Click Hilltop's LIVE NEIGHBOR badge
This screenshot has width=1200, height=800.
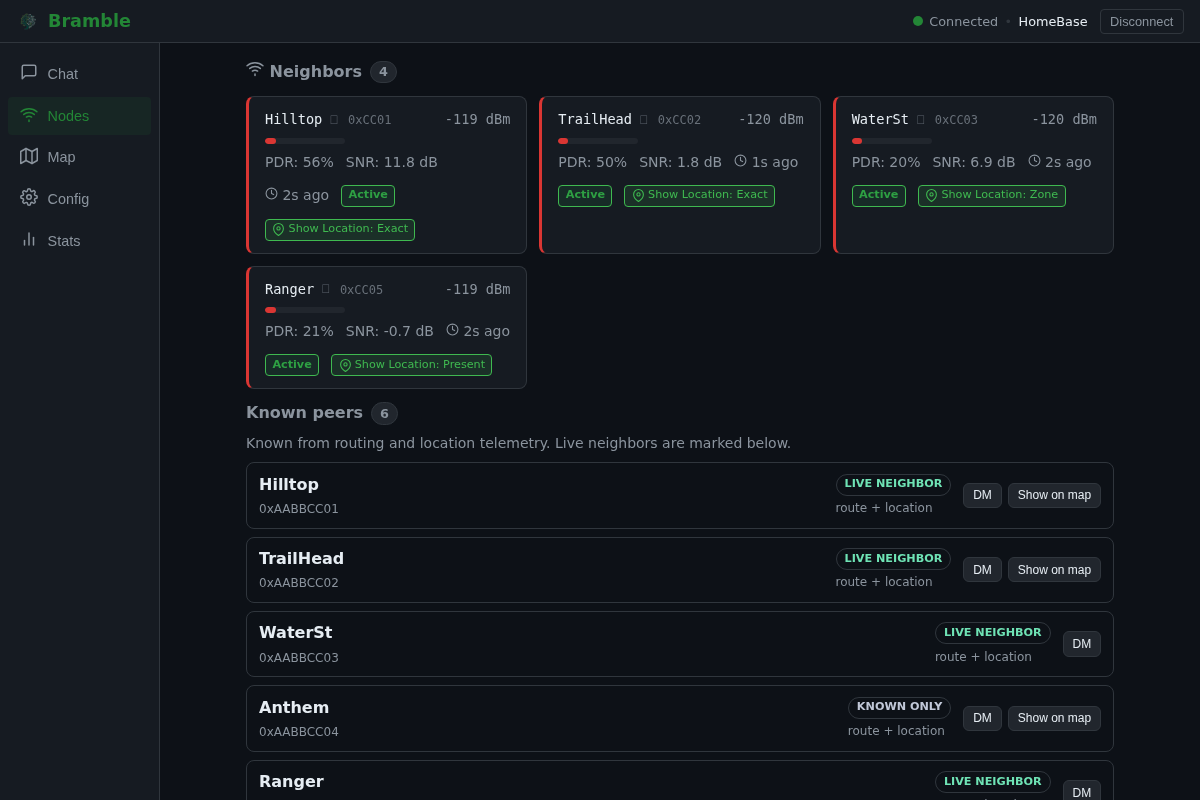(x=893, y=484)
